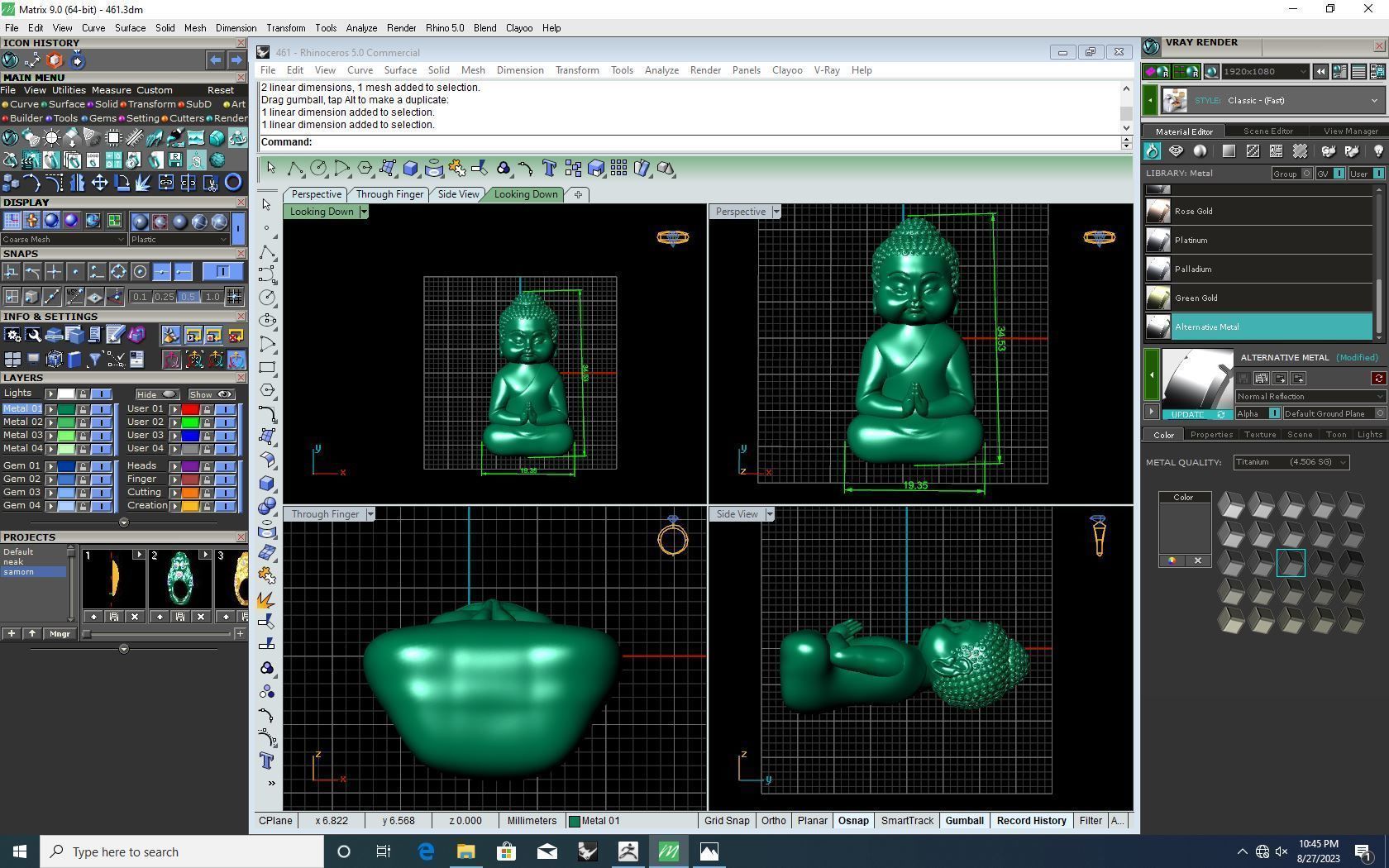Open the Plastic display material dropdown

coord(178,240)
